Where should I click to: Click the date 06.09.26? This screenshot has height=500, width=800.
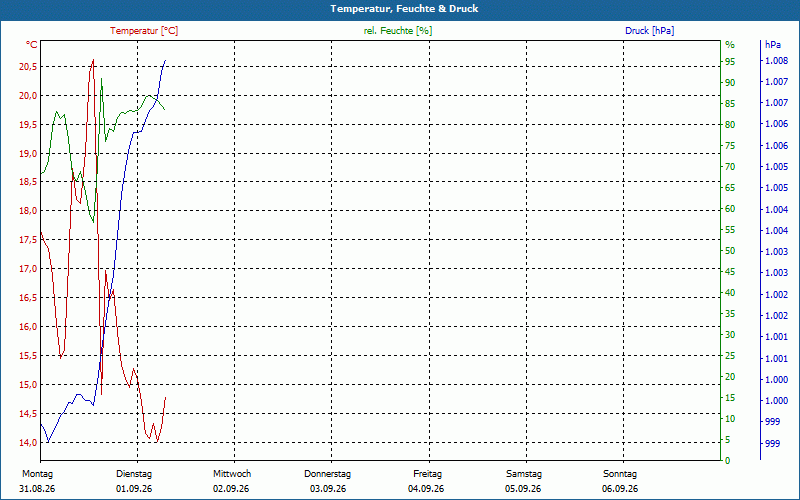[620, 489]
